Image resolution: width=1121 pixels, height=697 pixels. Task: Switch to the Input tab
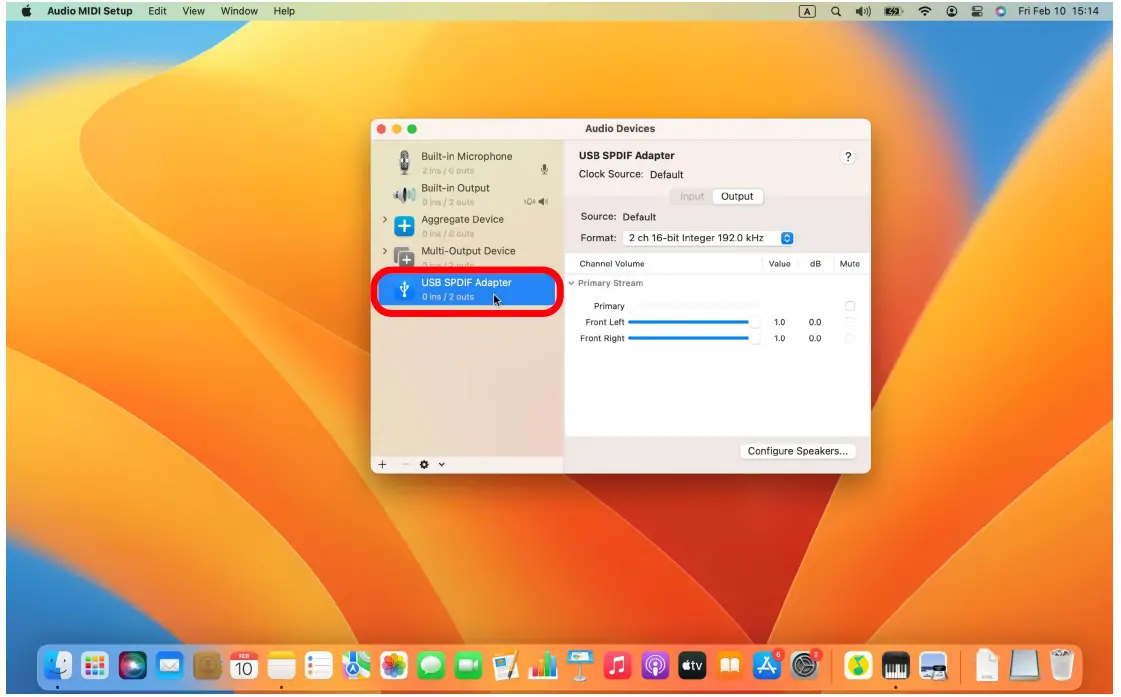691,197
